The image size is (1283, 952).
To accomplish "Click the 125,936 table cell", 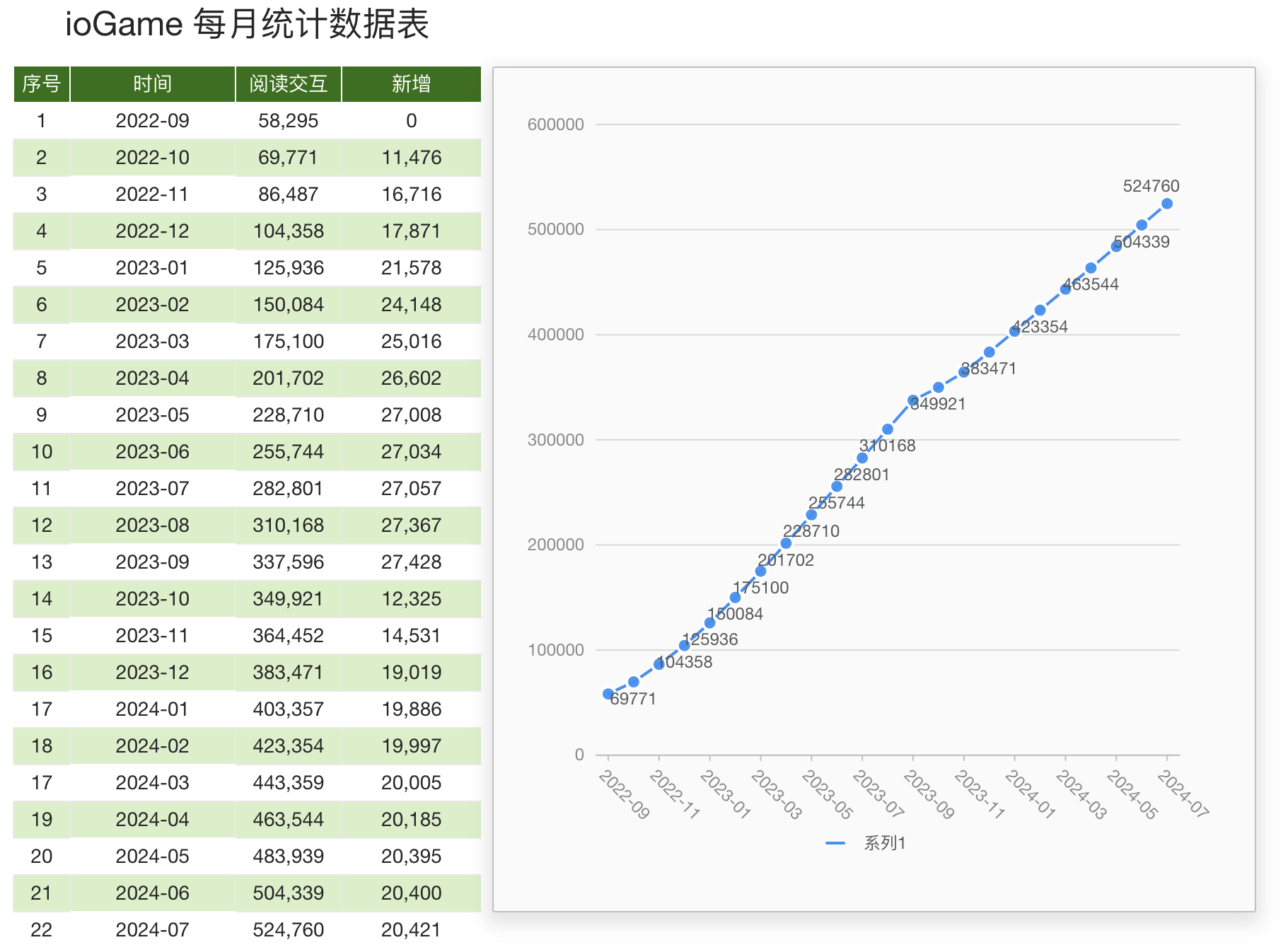I will 289,268.
